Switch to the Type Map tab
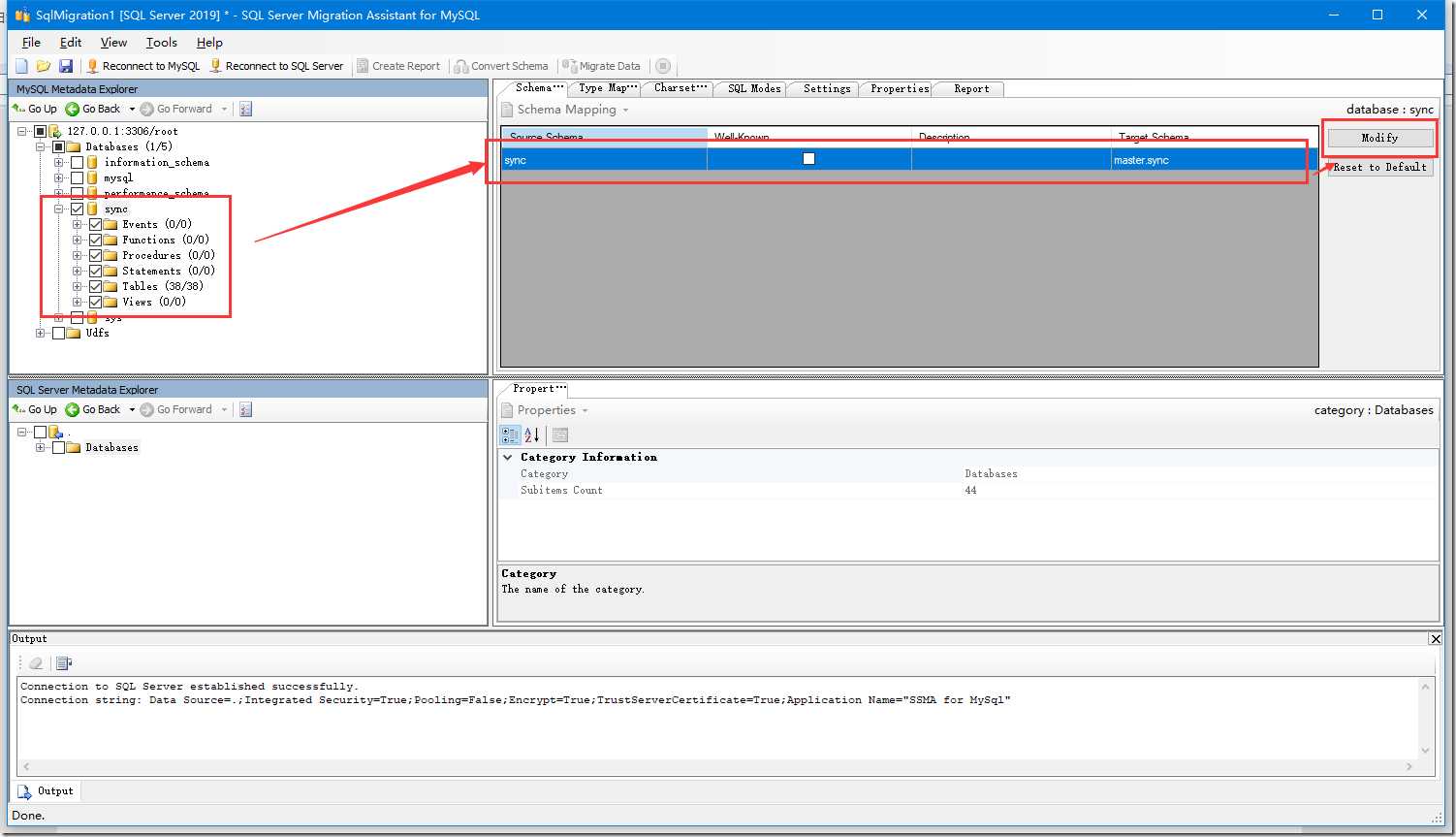This screenshot has width=1456, height=837. pyautogui.click(x=608, y=88)
